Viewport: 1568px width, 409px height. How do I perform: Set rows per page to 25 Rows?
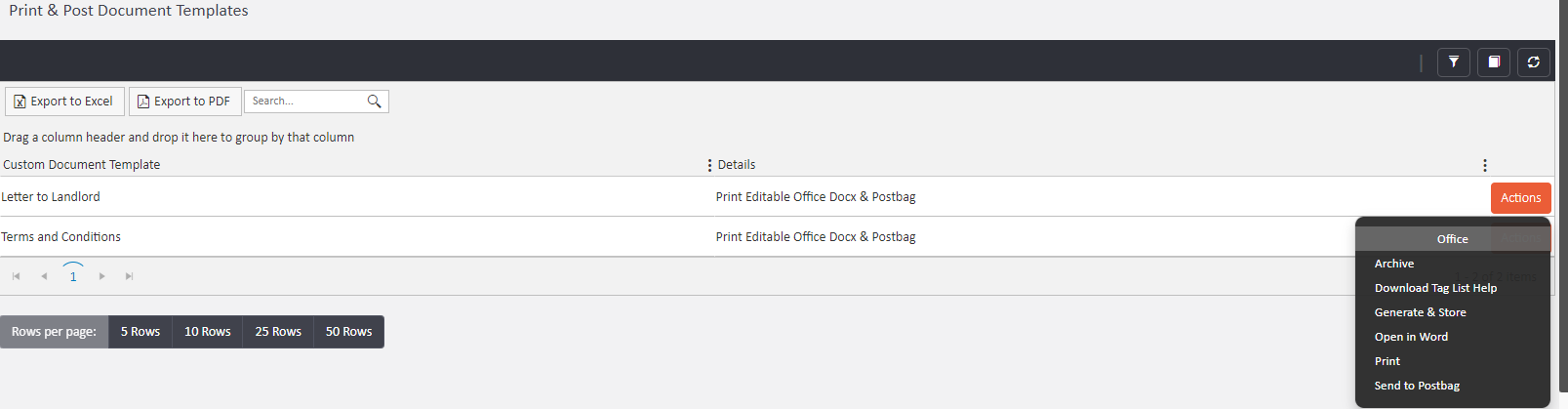coord(278,332)
